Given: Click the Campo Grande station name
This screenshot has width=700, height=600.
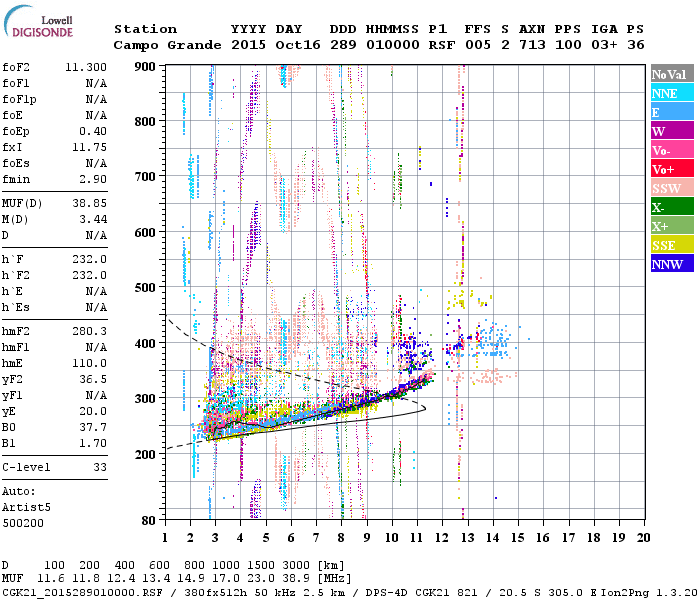Looking at the screenshot, I should 167,45.
